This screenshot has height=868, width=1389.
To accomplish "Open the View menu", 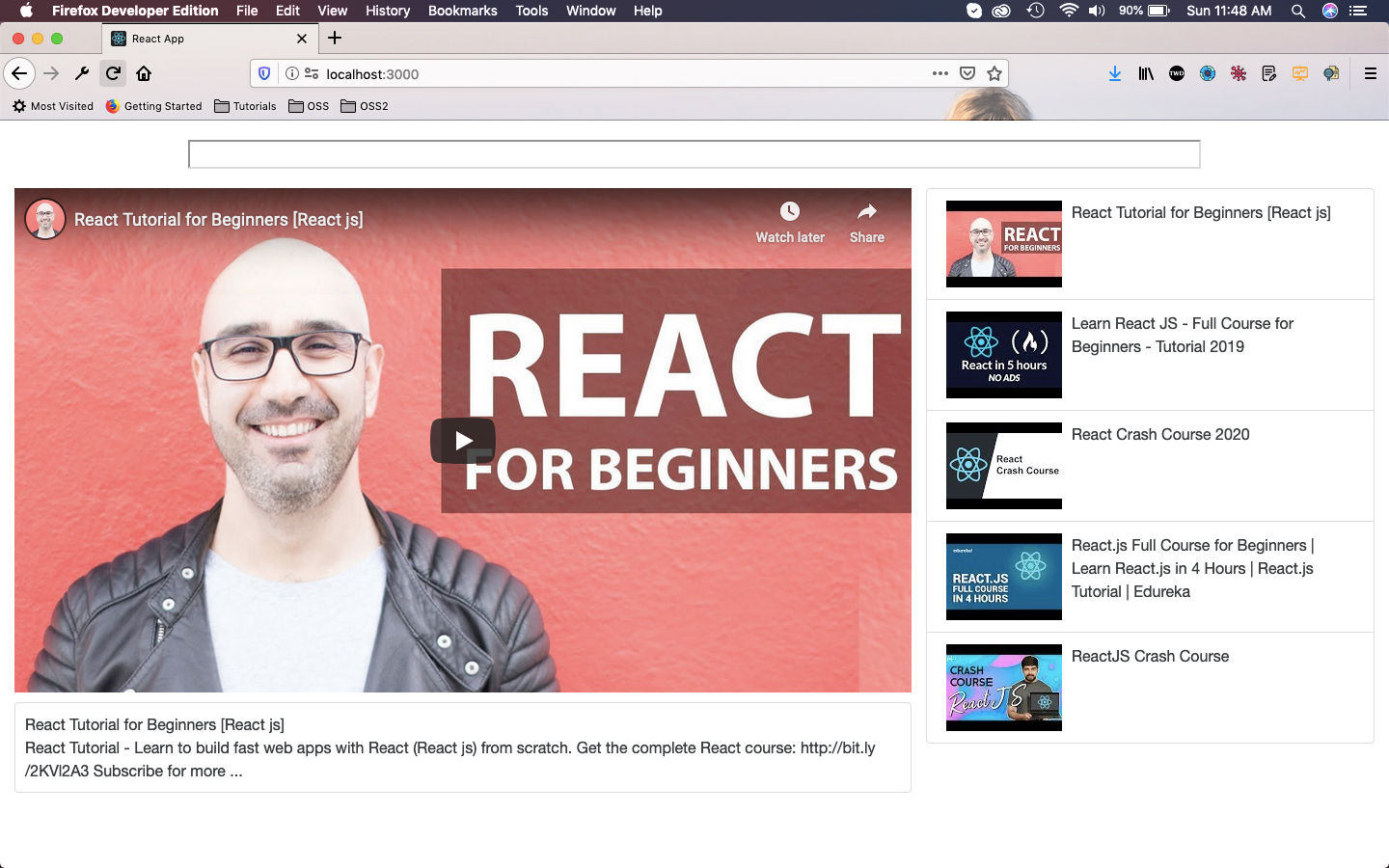I will tap(332, 11).
